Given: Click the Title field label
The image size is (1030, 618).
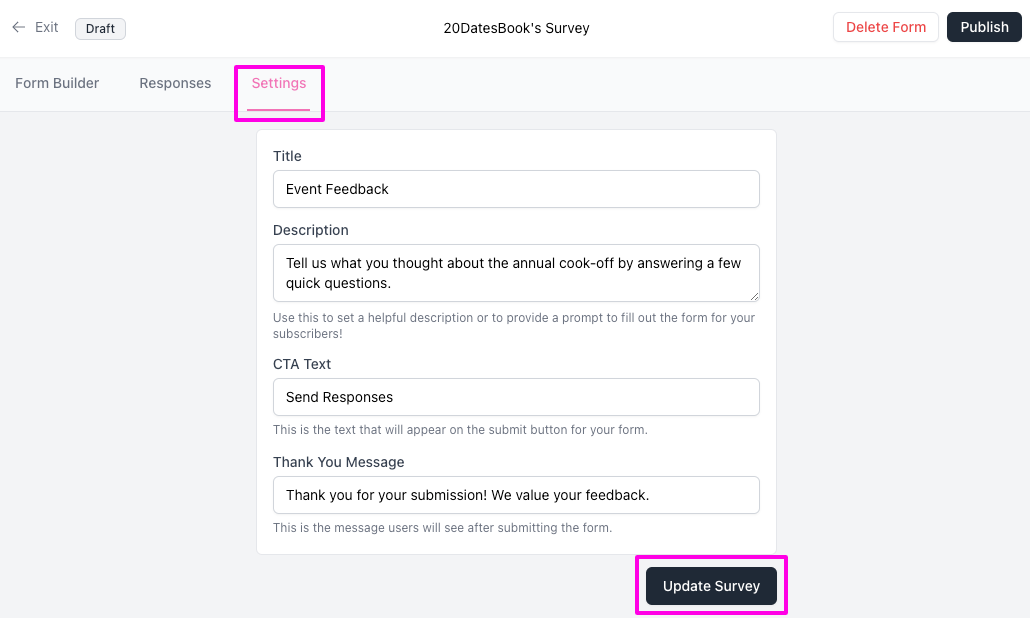Looking at the screenshot, I should point(287,156).
